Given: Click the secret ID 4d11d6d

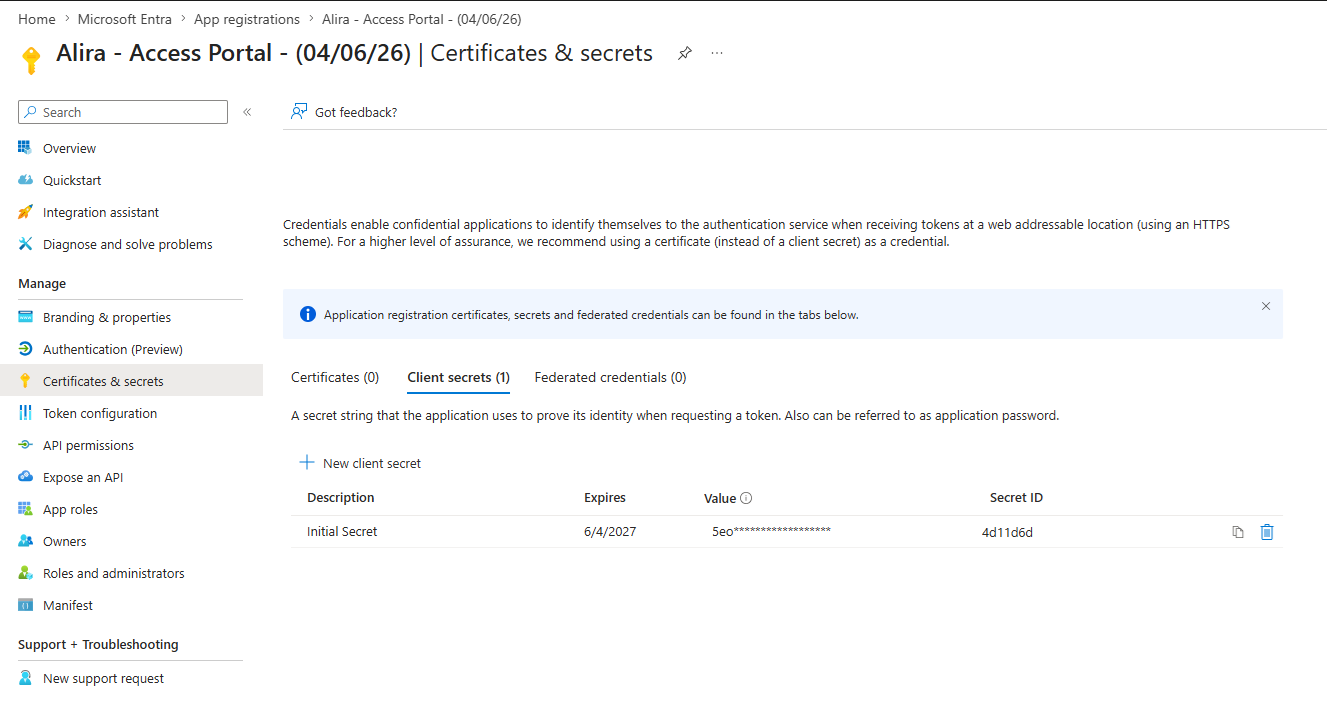Looking at the screenshot, I should [x=1007, y=533].
